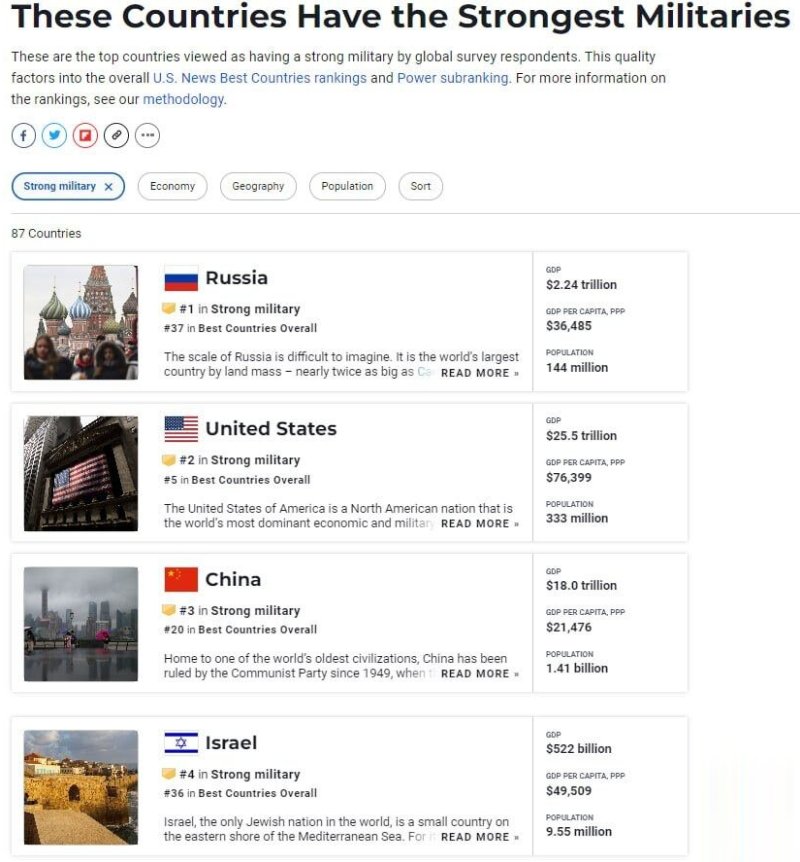Open the Power subranking link
The image size is (800, 862).
point(452,78)
